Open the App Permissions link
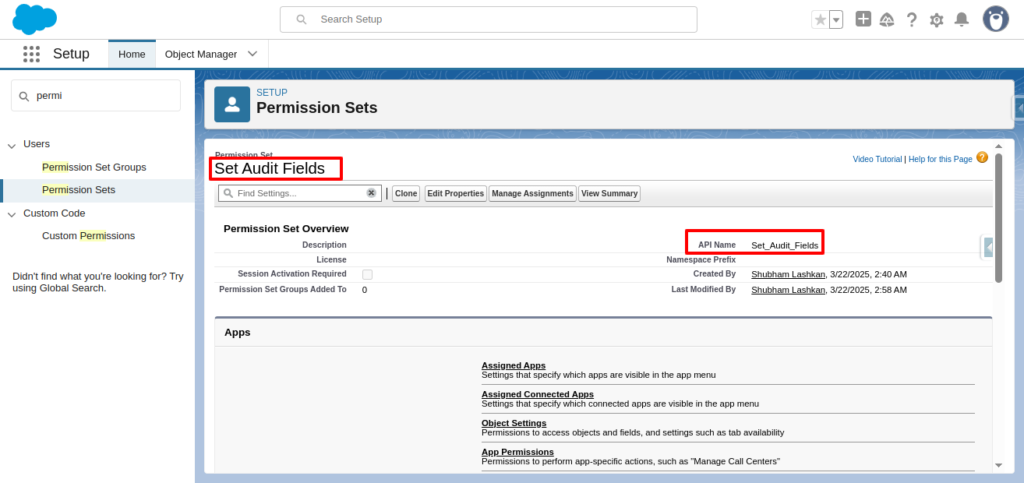Screen dimensions: 1024x483 point(517,452)
